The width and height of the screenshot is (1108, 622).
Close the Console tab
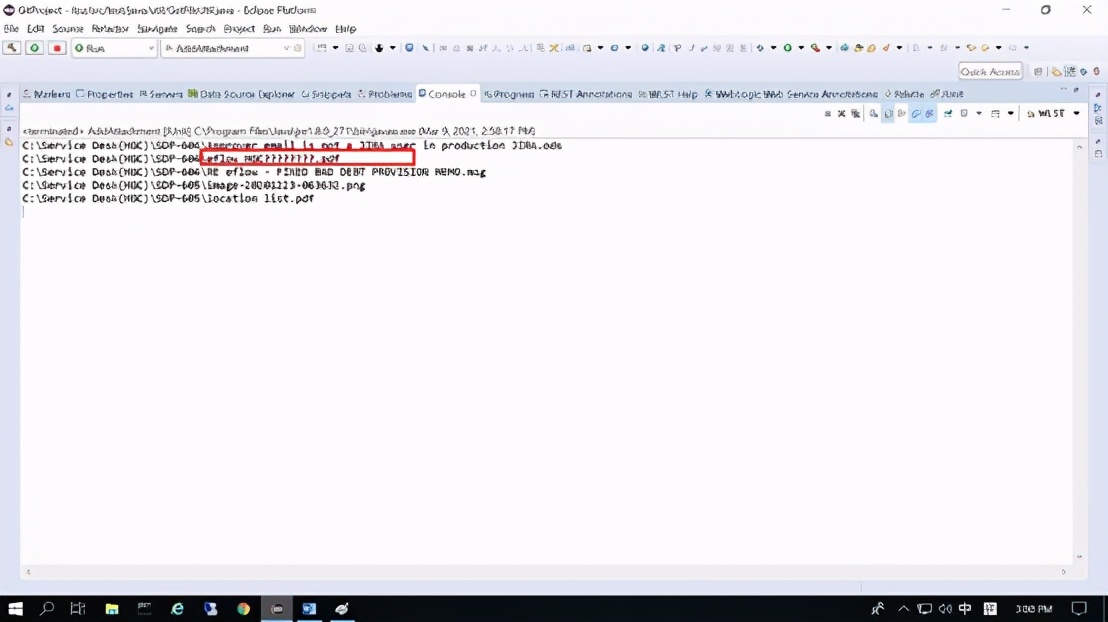pos(473,93)
